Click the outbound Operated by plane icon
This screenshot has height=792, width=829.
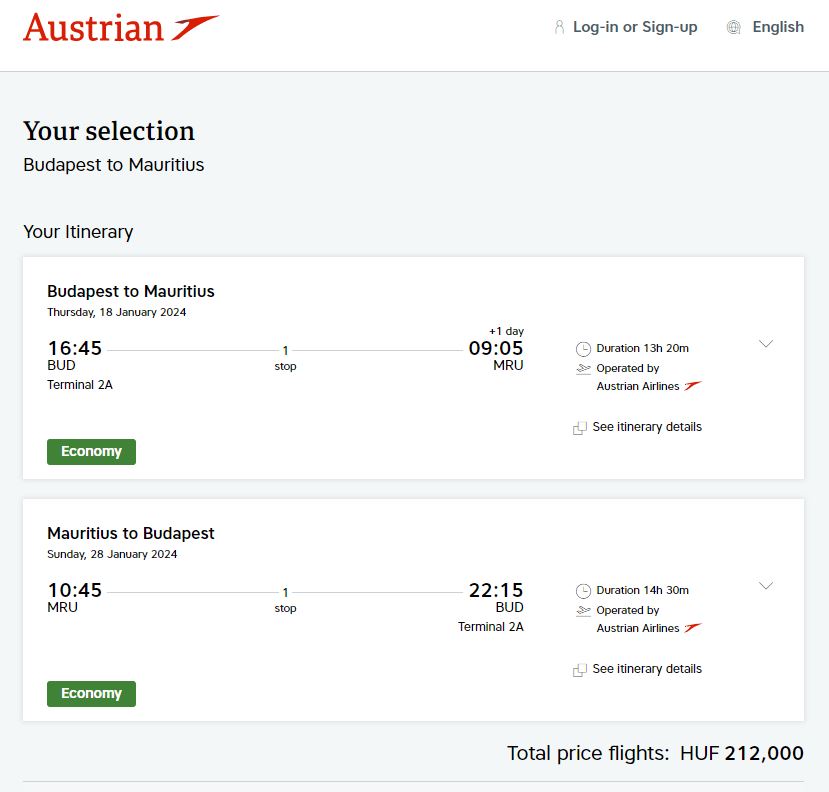point(583,369)
